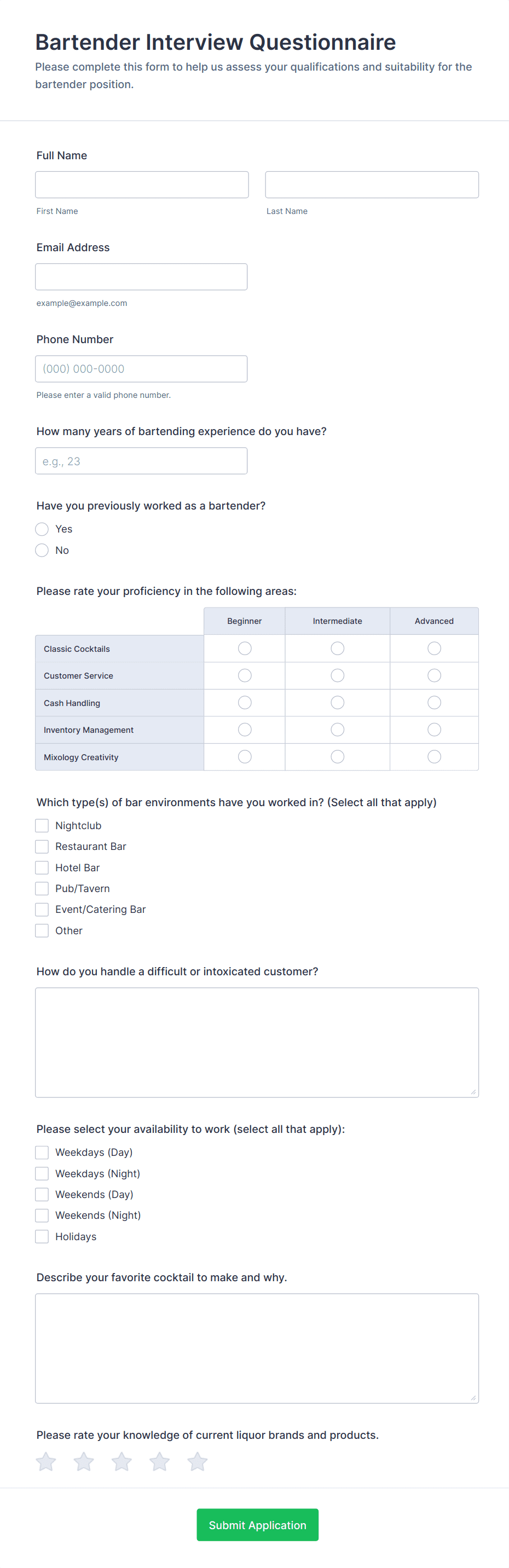Rate Classic Cocktails as Advanced
This screenshot has height=1568, width=509.
434,648
